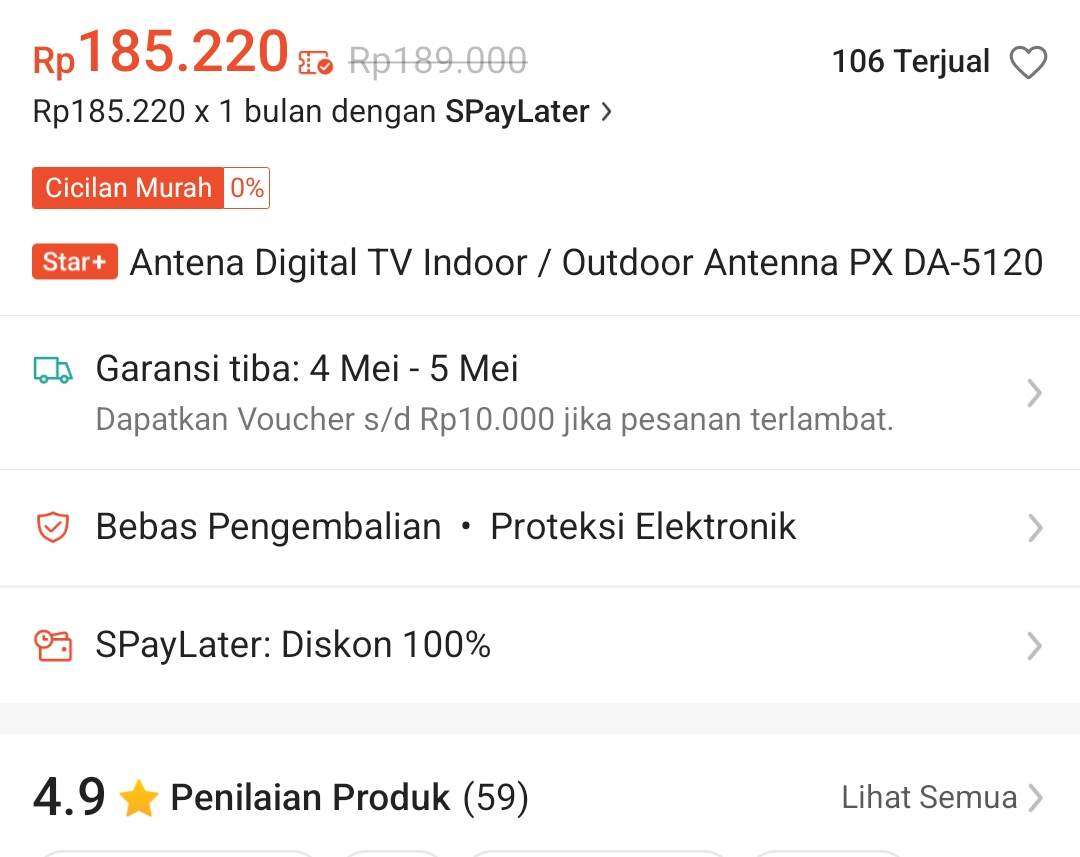
Task: Expand SPayLater Diskon 100% chevron
Action: click(1034, 646)
